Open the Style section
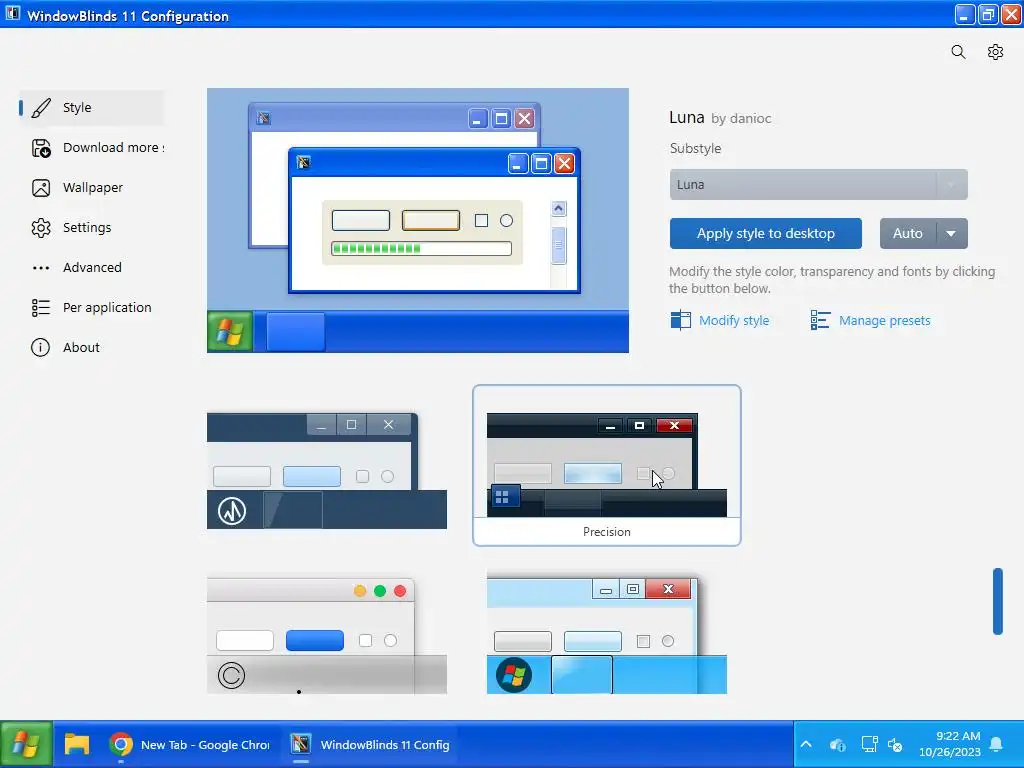 click(91, 108)
